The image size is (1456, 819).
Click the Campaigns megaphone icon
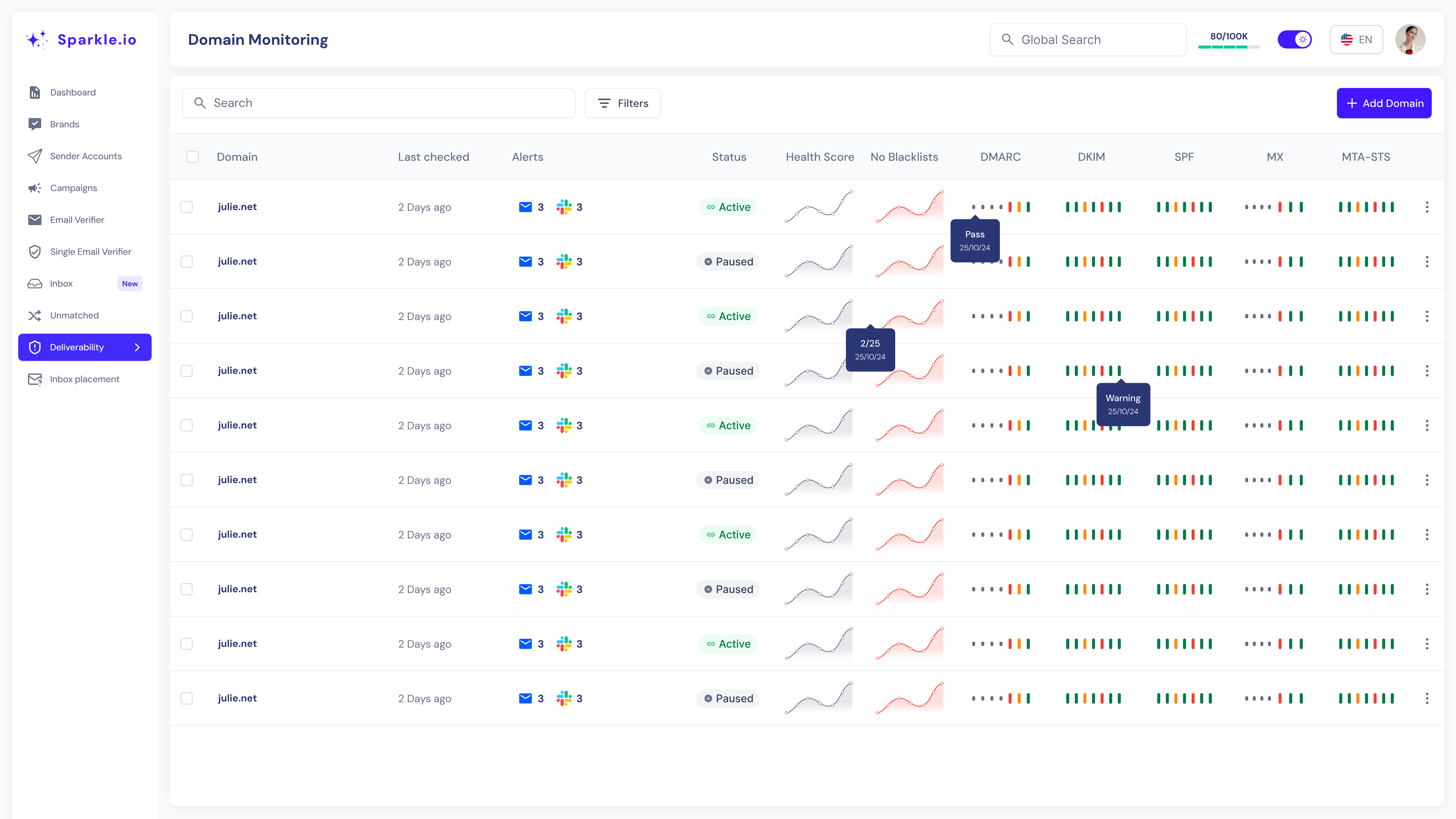coord(35,188)
